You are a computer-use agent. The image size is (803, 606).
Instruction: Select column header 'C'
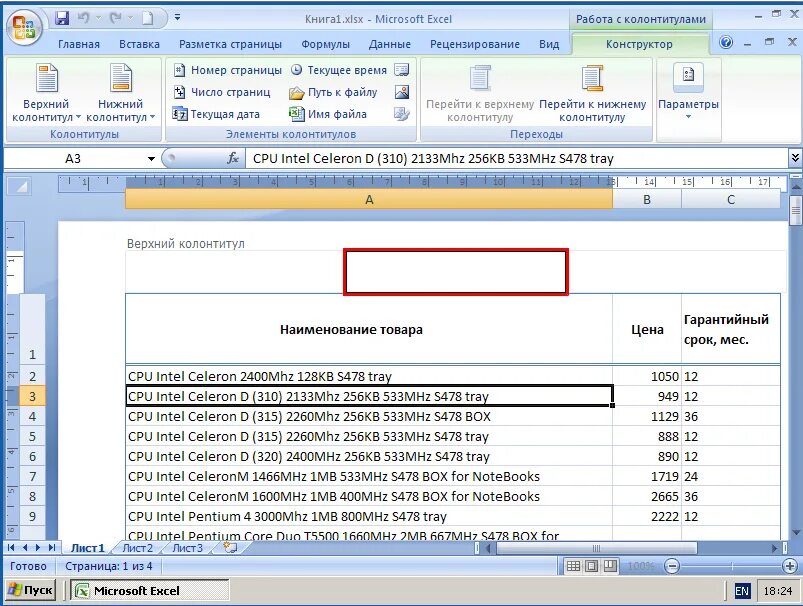point(731,199)
